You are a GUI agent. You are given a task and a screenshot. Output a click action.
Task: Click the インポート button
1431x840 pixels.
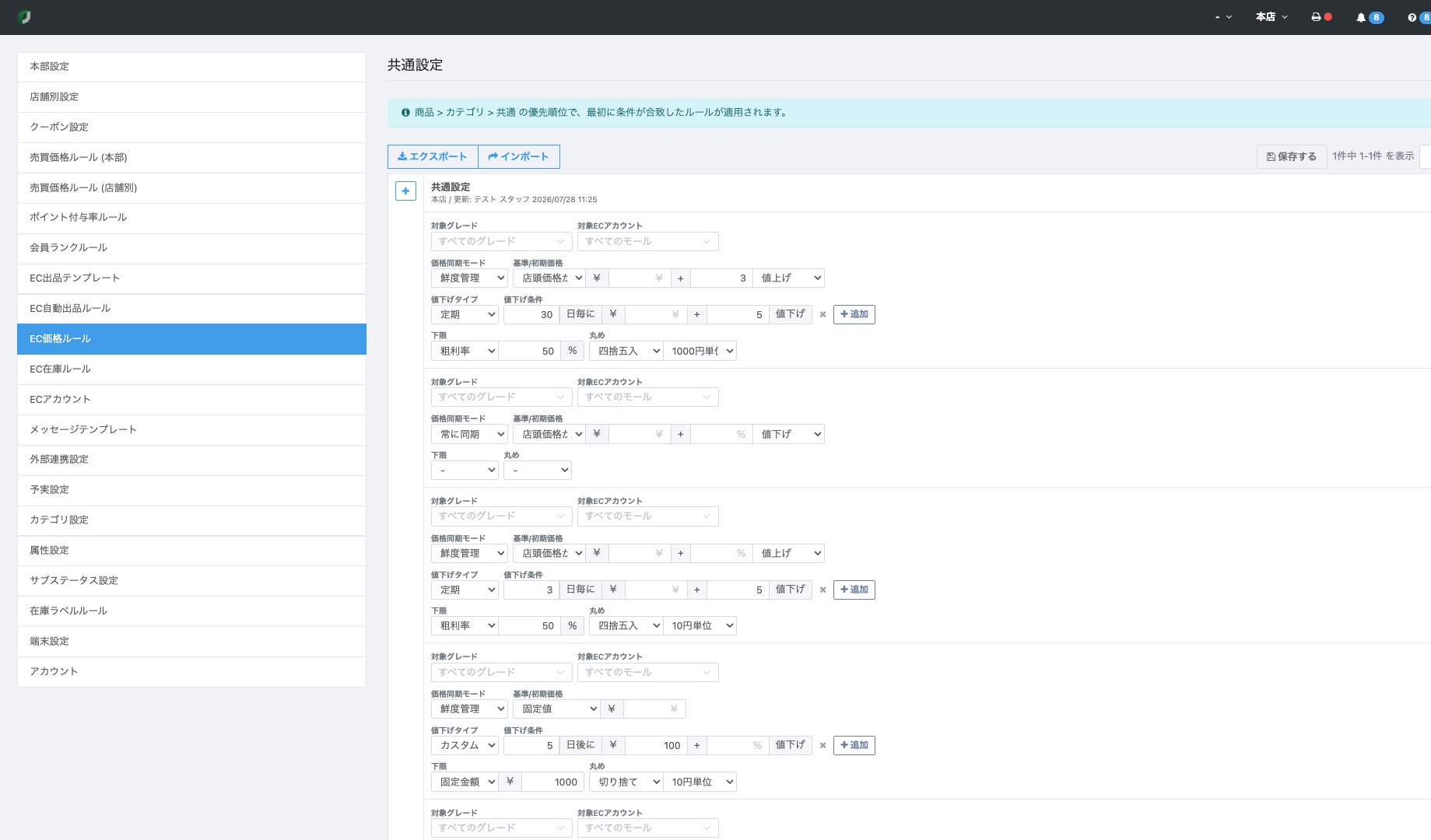tap(519, 156)
